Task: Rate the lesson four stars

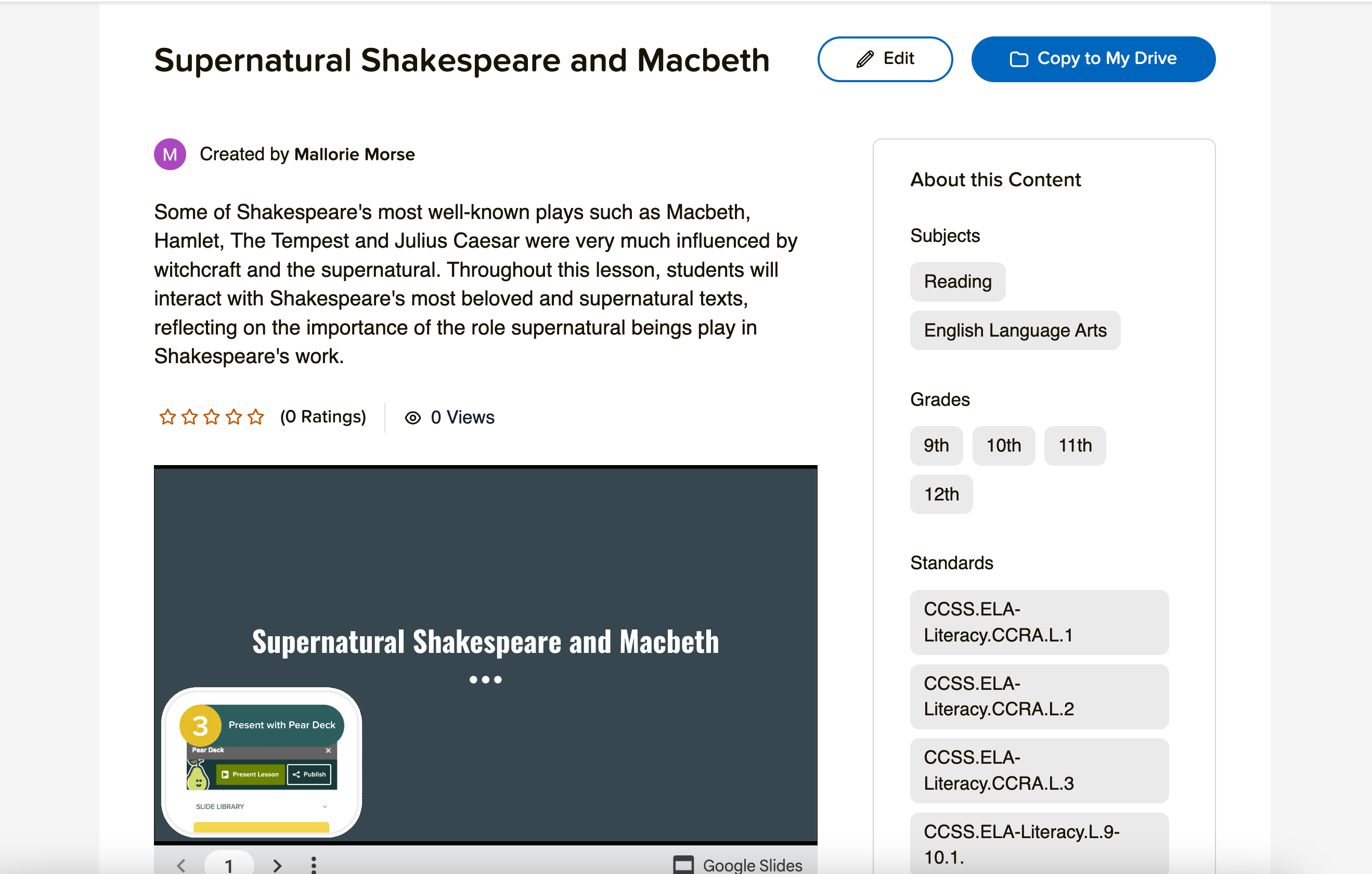Action: point(234,417)
